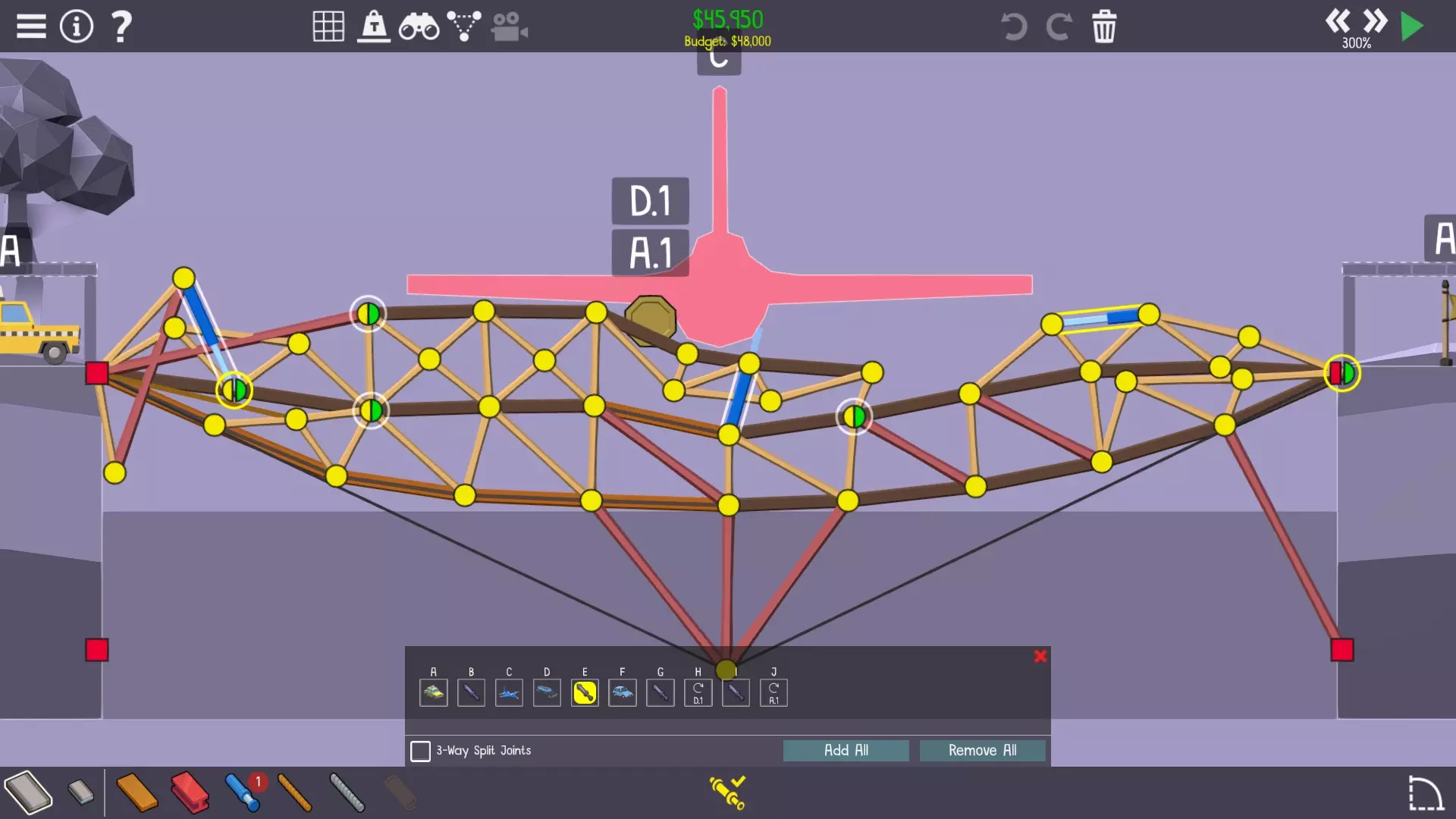Image resolution: width=1456 pixels, height=819 pixels.
Task: Open the binoculars view tool
Action: (x=419, y=27)
